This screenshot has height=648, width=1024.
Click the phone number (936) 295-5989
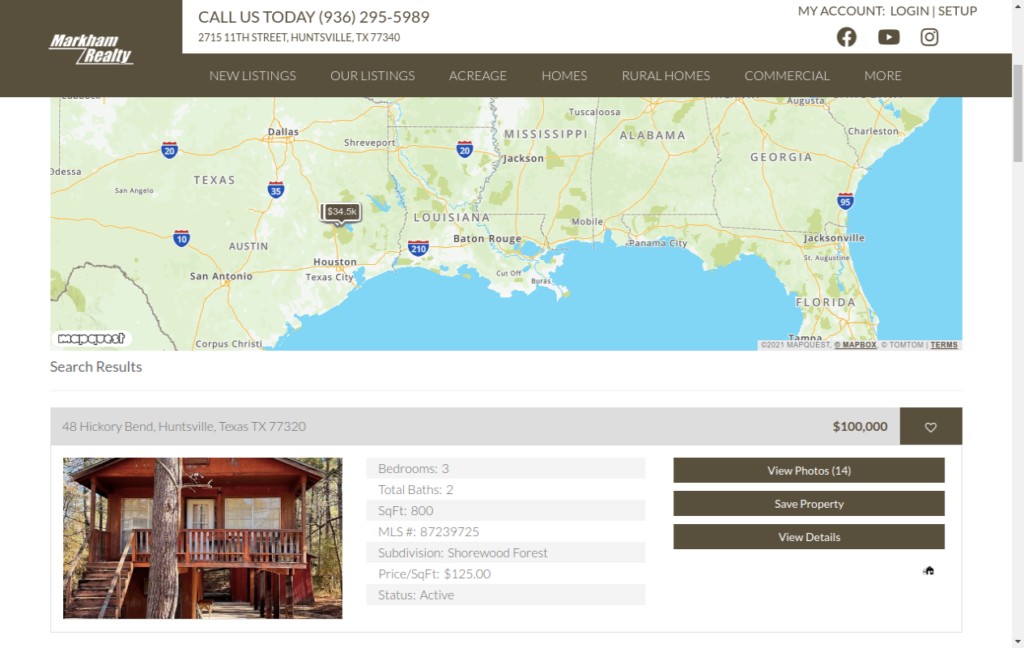pyautogui.click(x=374, y=17)
